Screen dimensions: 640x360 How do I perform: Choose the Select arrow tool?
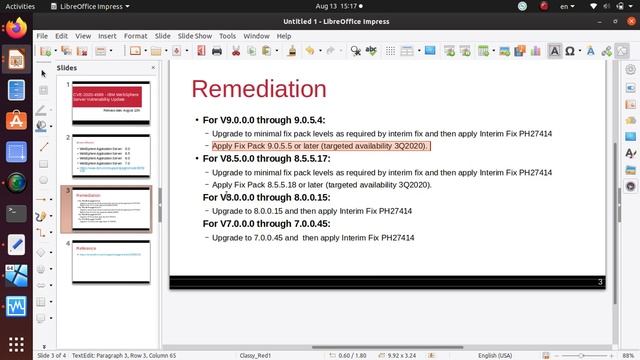pos(43,73)
